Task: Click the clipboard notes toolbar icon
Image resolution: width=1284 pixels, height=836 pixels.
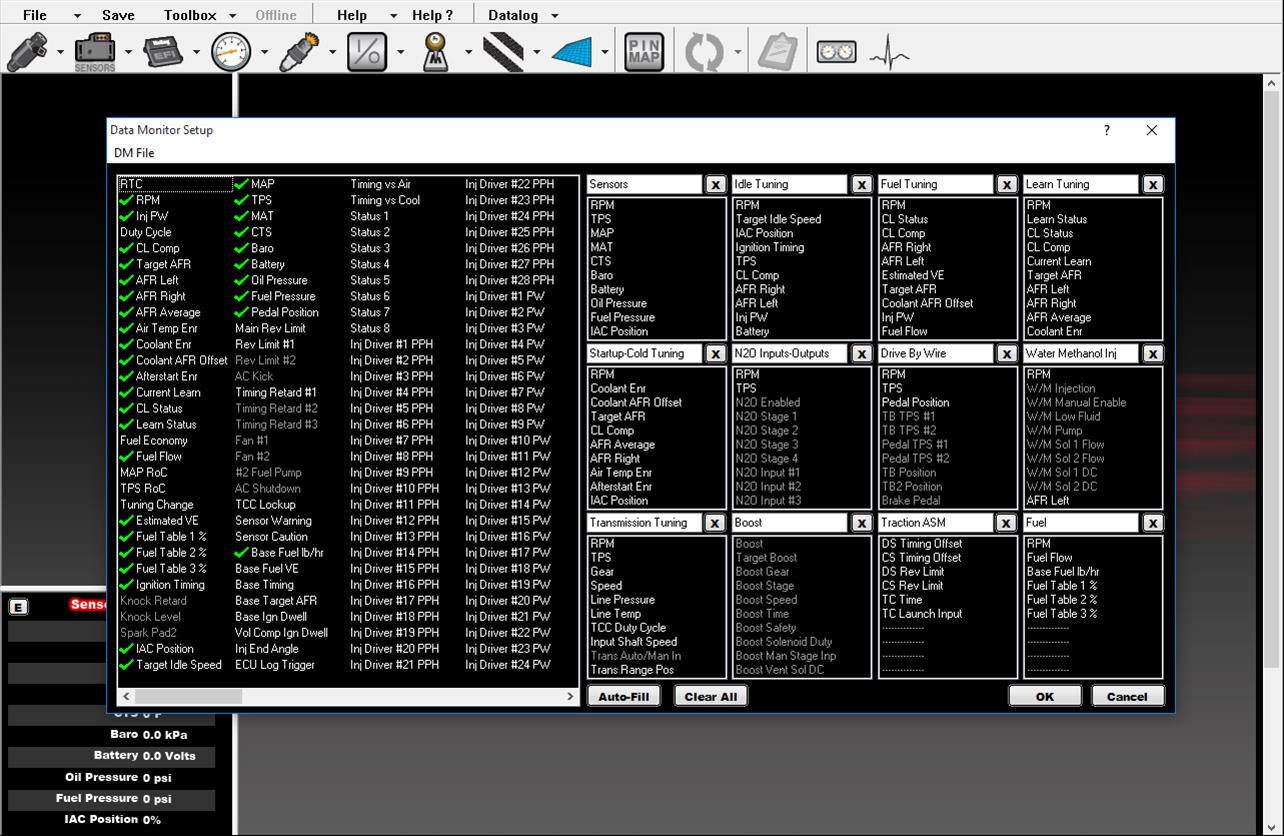Action: pos(776,52)
